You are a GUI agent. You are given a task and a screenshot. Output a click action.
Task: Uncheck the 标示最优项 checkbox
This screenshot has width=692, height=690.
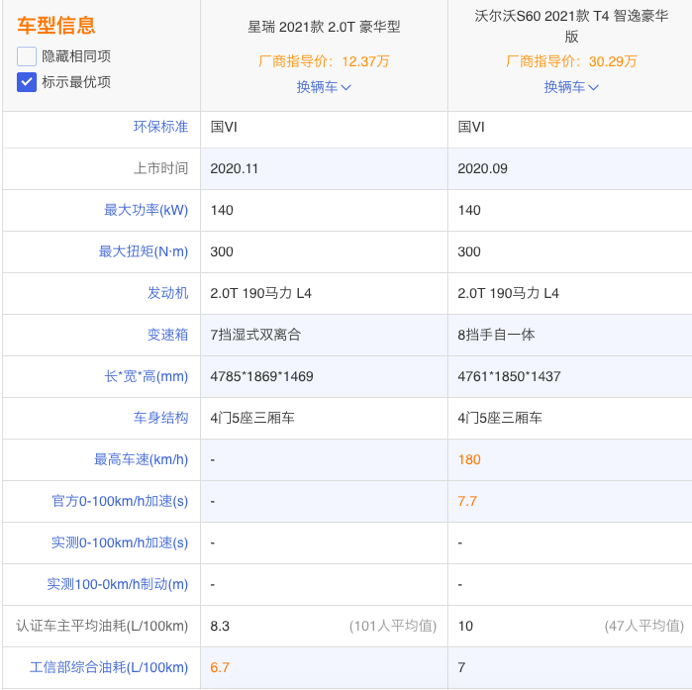coord(27,82)
